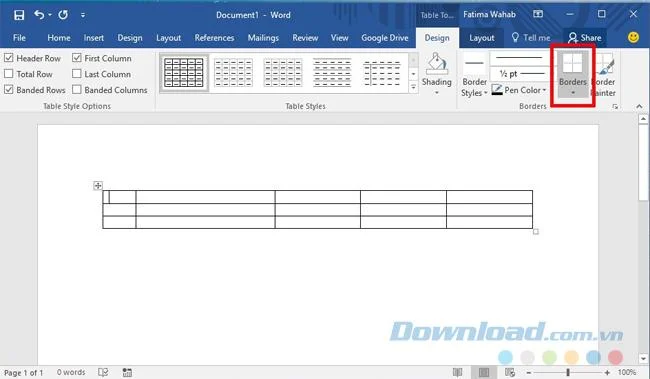Apply the second table style thumbnail

[x=233, y=73]
